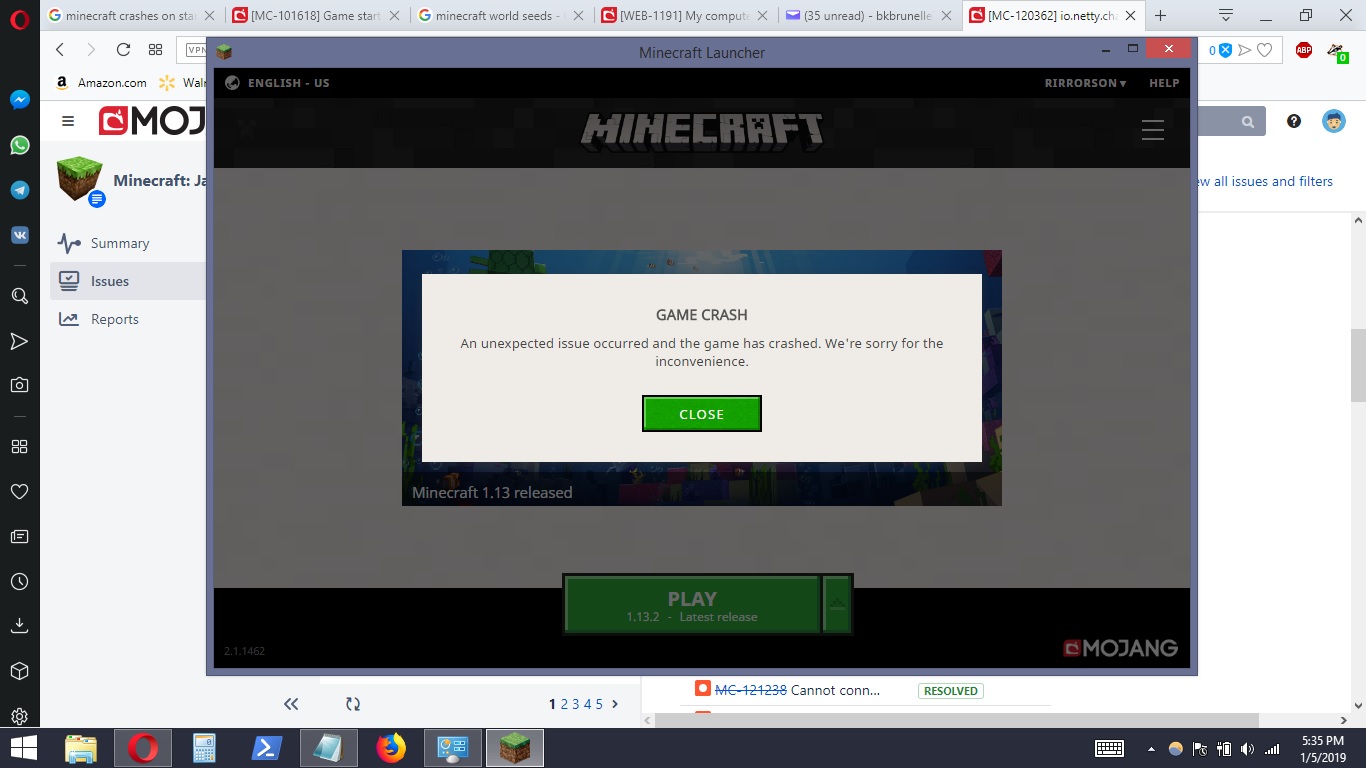Open Messenger in Opera sidebar
The height and width of the screenshot is (768, 1366).
(x=19, y=100)
